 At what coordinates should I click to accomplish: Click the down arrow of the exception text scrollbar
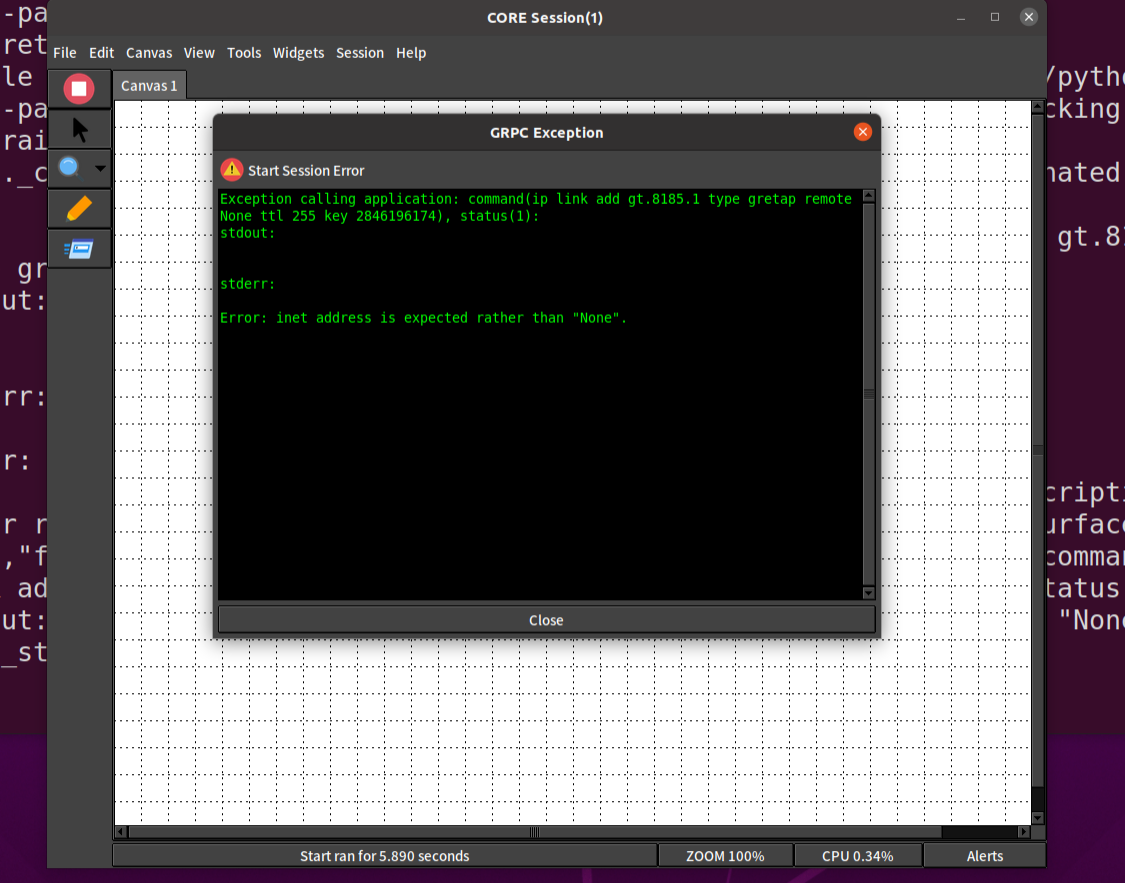[x=868, y=592]
